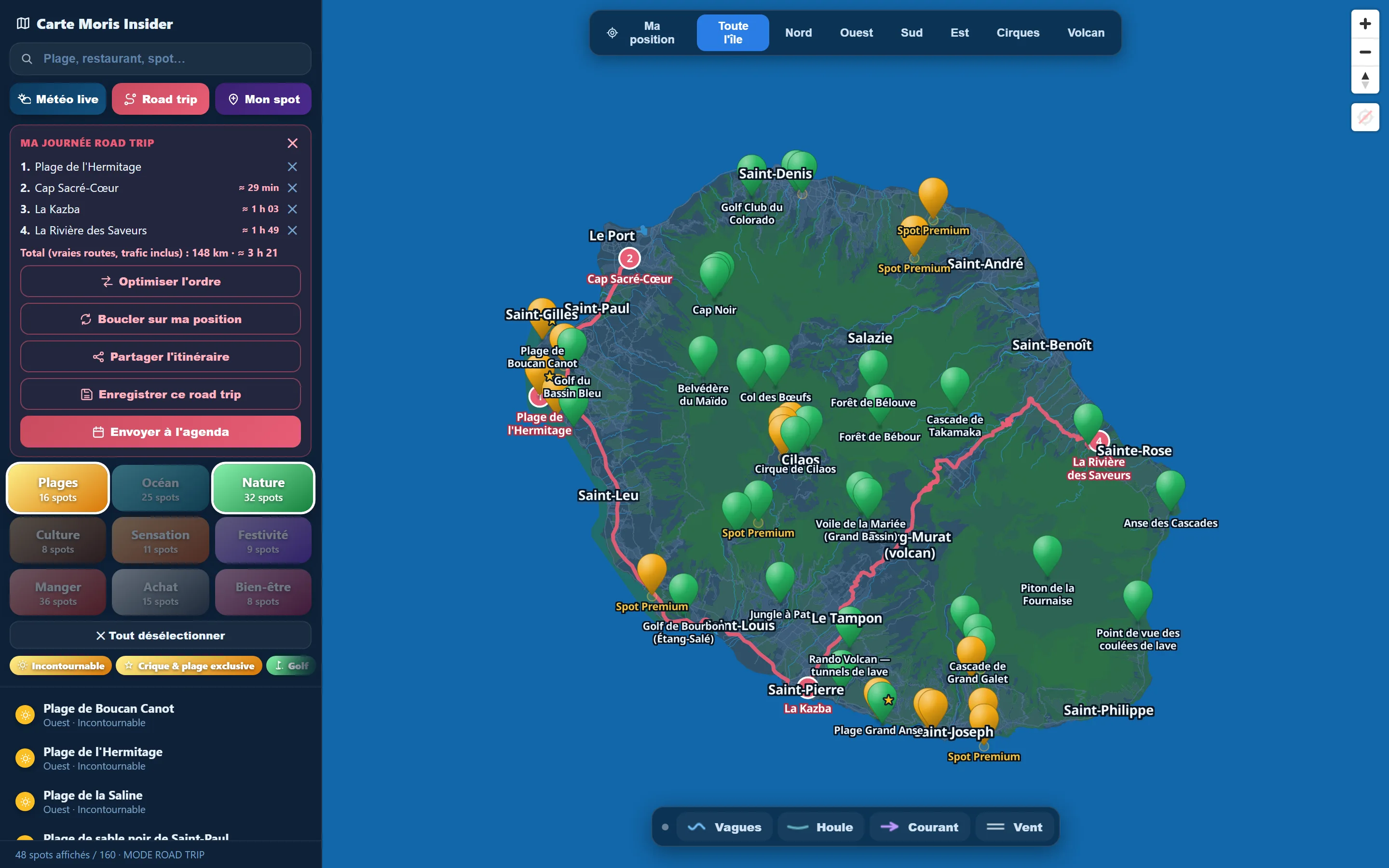Viewport: 1389px width, 868px height.
Task: Remove La Kazba stop from itinerary
Action: point(292,209)
